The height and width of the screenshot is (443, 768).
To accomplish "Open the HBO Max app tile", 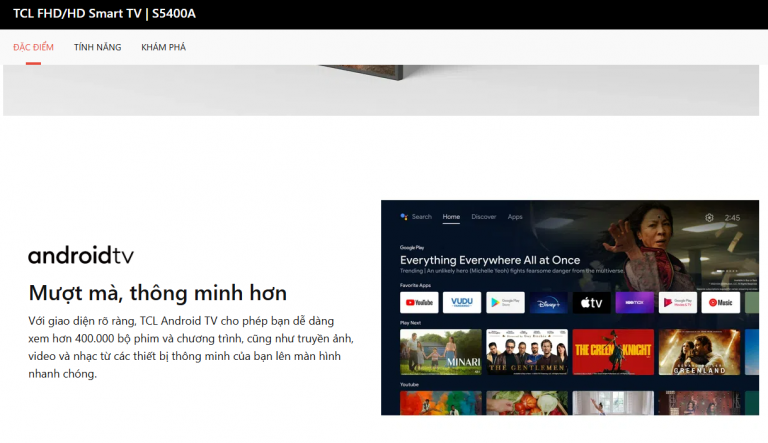I will tap(634, 302).
